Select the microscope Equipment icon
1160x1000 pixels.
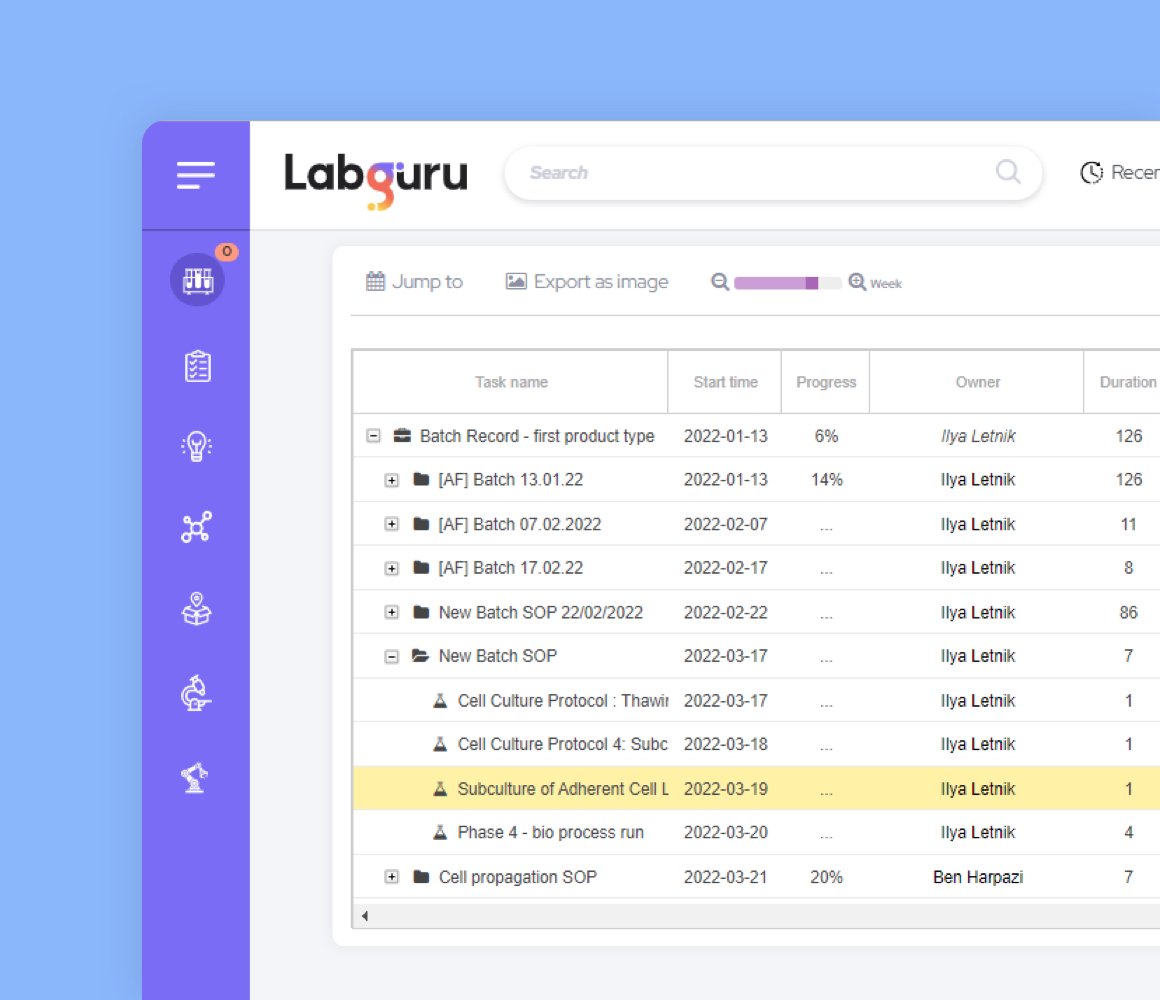pyautogui.click(x=196, y=690)
